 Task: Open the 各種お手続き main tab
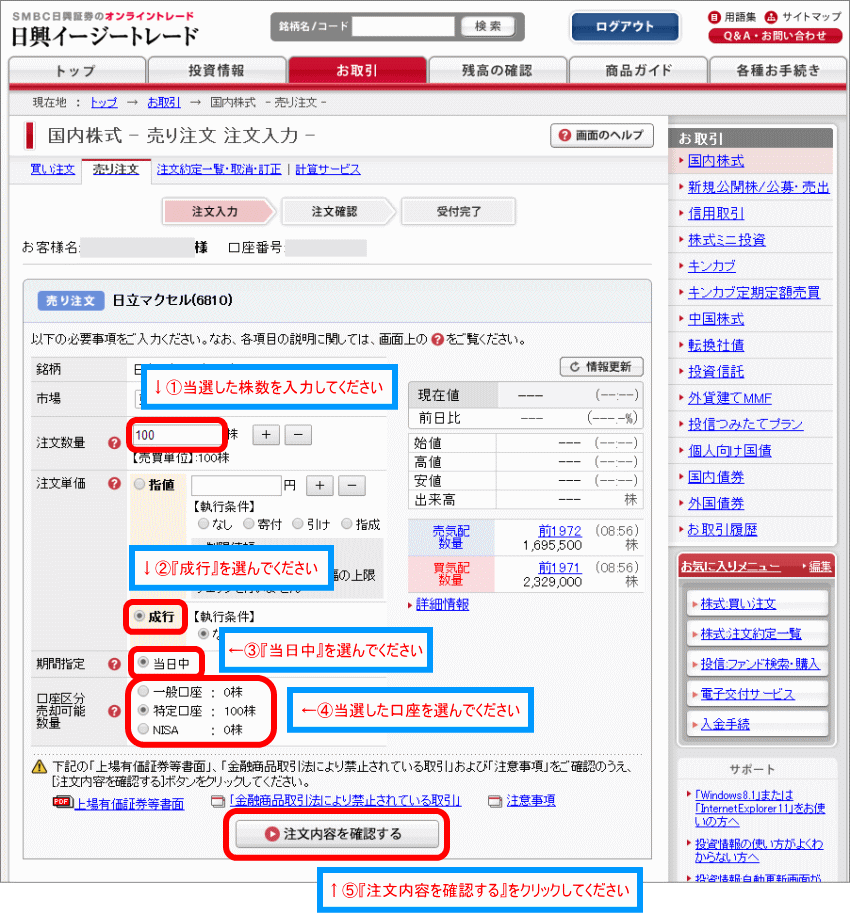[778, 70]
